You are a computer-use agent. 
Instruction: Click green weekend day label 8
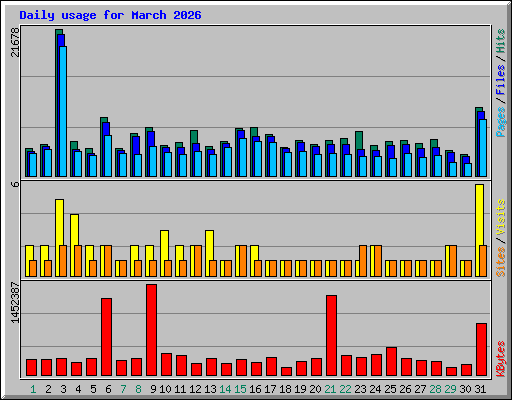coord(138,389)
